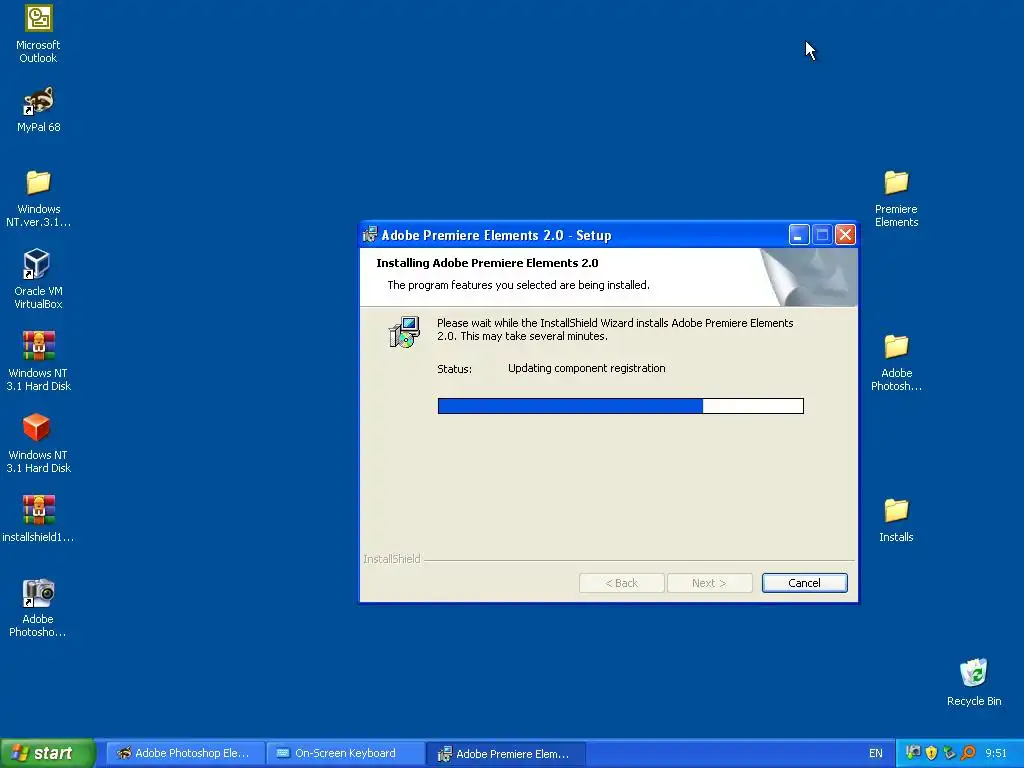This screenshot has width=1024, height=768.
Task: Select the Premiere Elements folder
Action: [x=896, y=199]
